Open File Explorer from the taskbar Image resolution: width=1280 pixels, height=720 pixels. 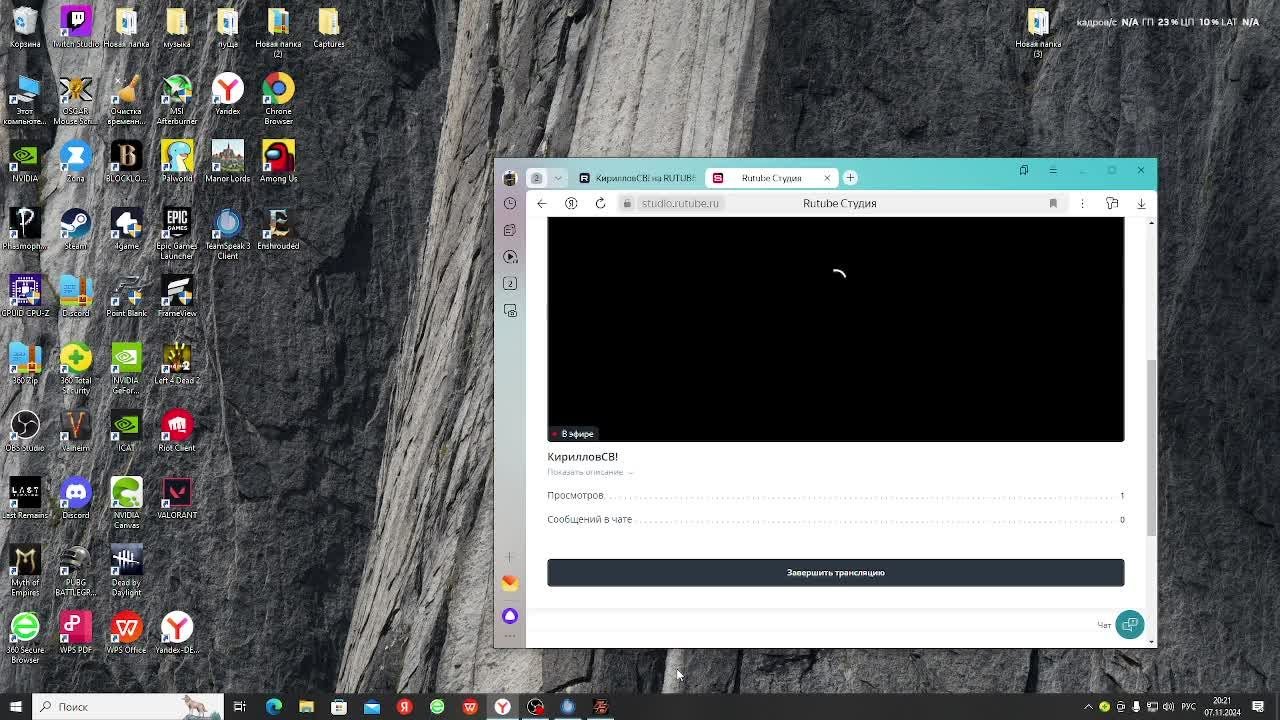coord(306,707)
